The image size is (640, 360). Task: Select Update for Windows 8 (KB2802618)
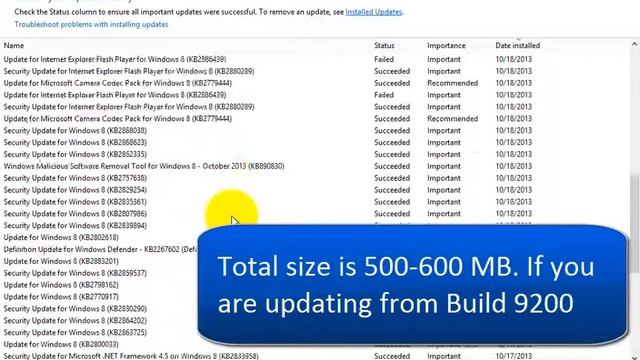(x=61, y=237)
